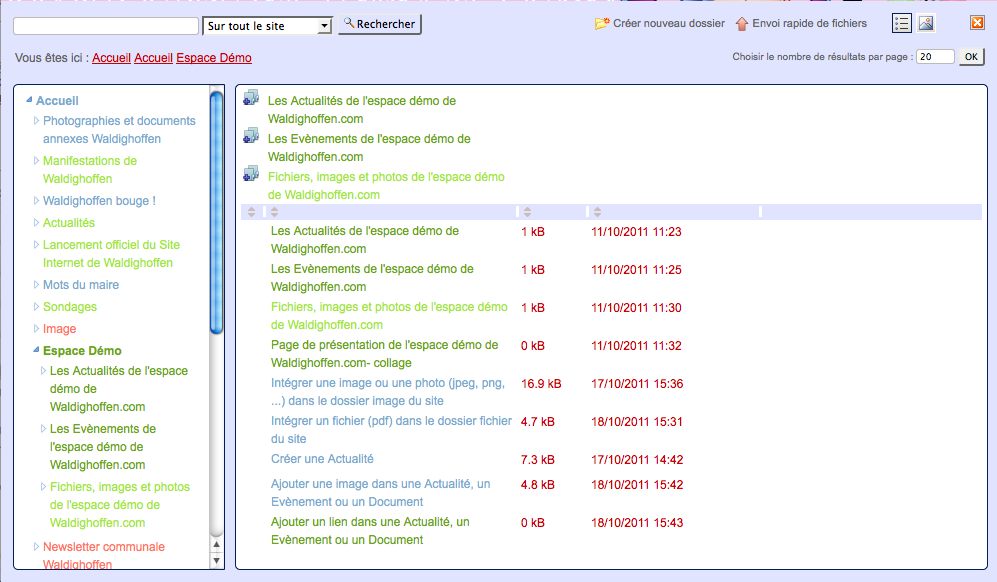Click Envoi rapide de fichiers upload icon

(x=742, y=24)
